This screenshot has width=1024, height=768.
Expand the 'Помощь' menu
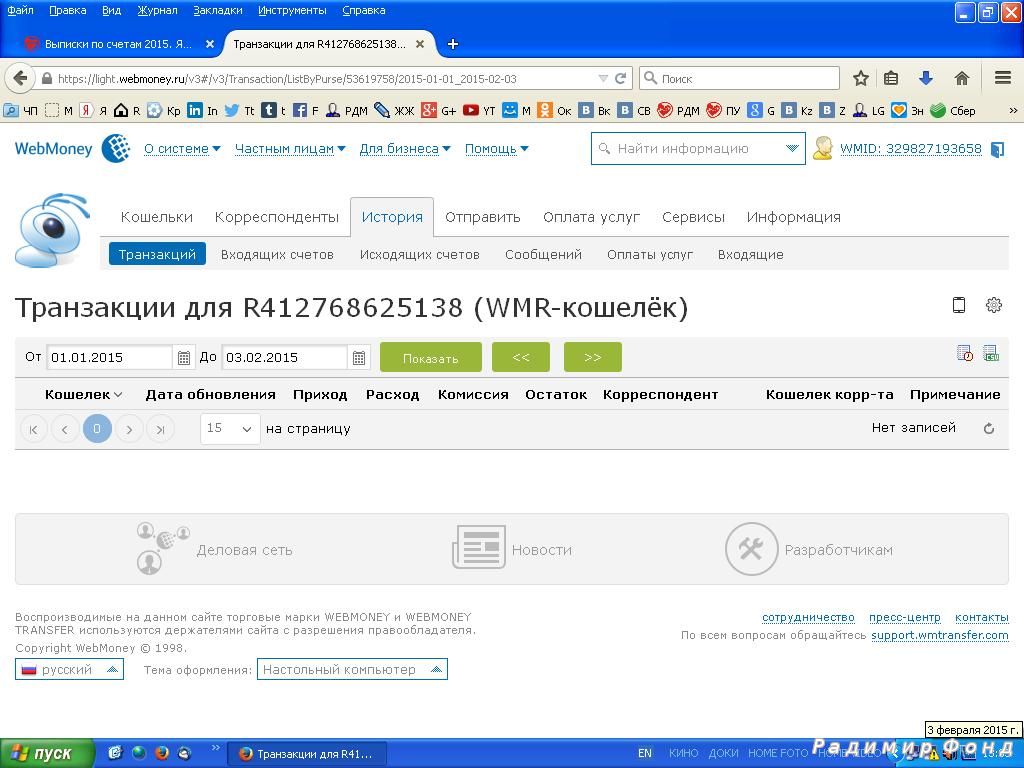496,149
